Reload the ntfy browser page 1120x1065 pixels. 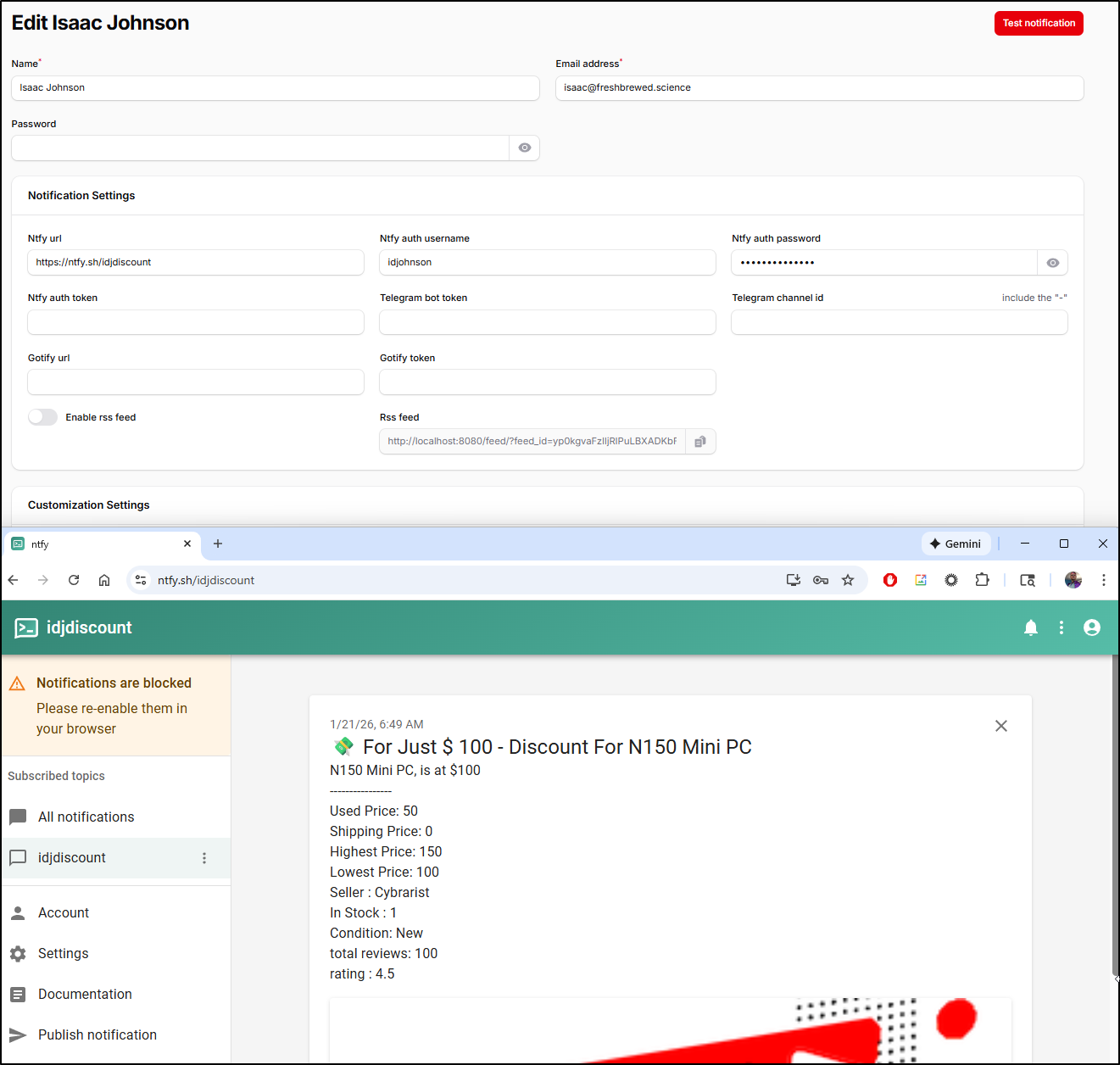tap(74, 580)
